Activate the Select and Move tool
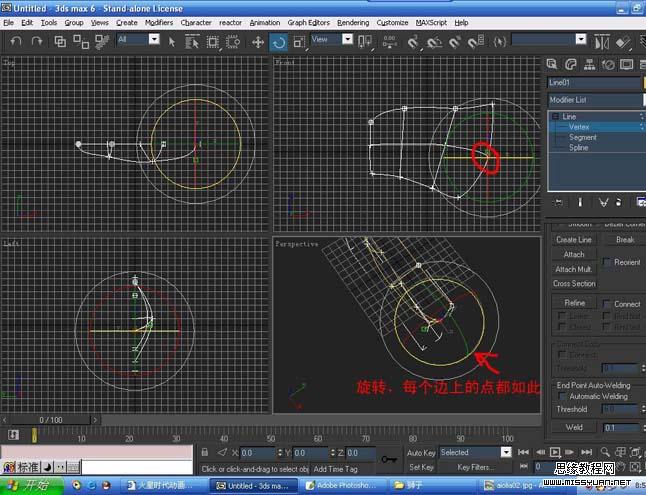Viewport: 646px width, 495px height. (x=258, y=42)
